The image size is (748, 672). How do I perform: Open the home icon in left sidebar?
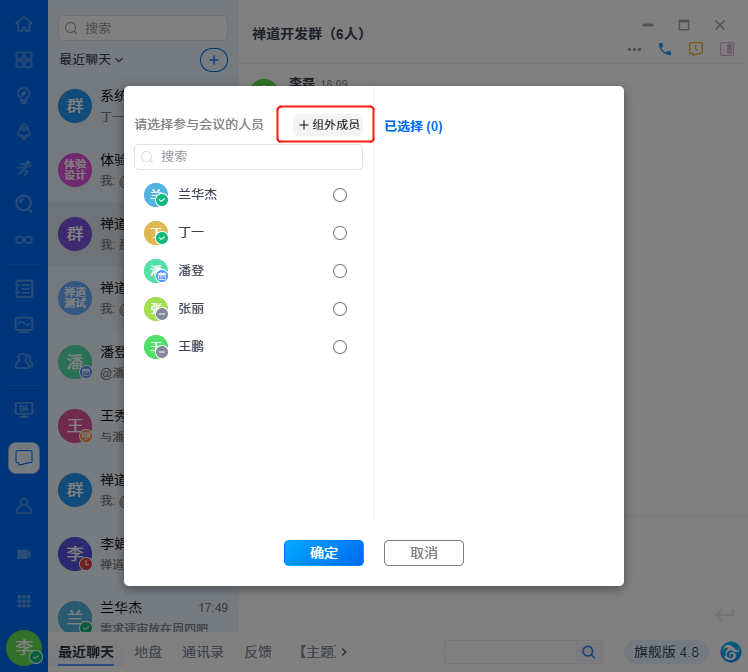(24, 24)
